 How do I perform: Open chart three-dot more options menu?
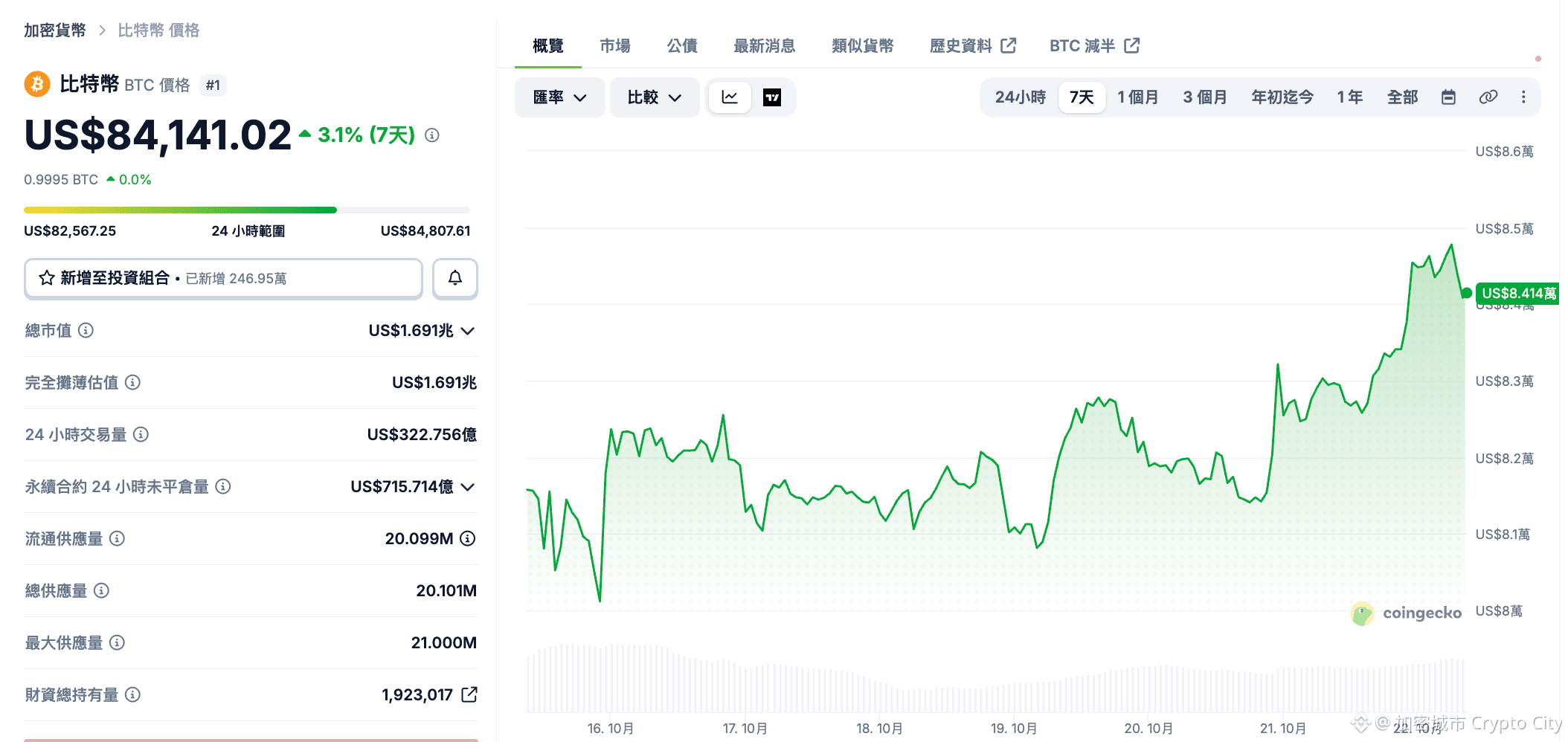tap(1523, 97)
